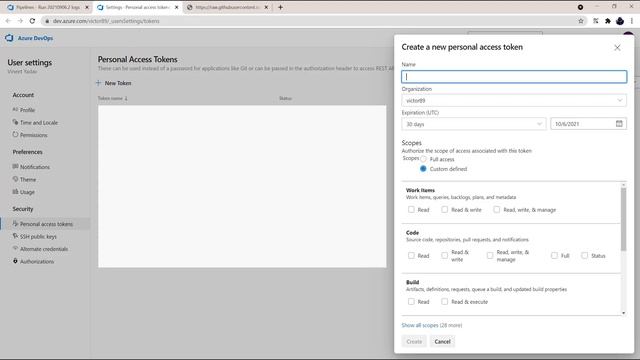Image resolution: width=640 pixels, height=360 pixels.
Task: Click the plus icon beside New Token
Action: point(98,83)
